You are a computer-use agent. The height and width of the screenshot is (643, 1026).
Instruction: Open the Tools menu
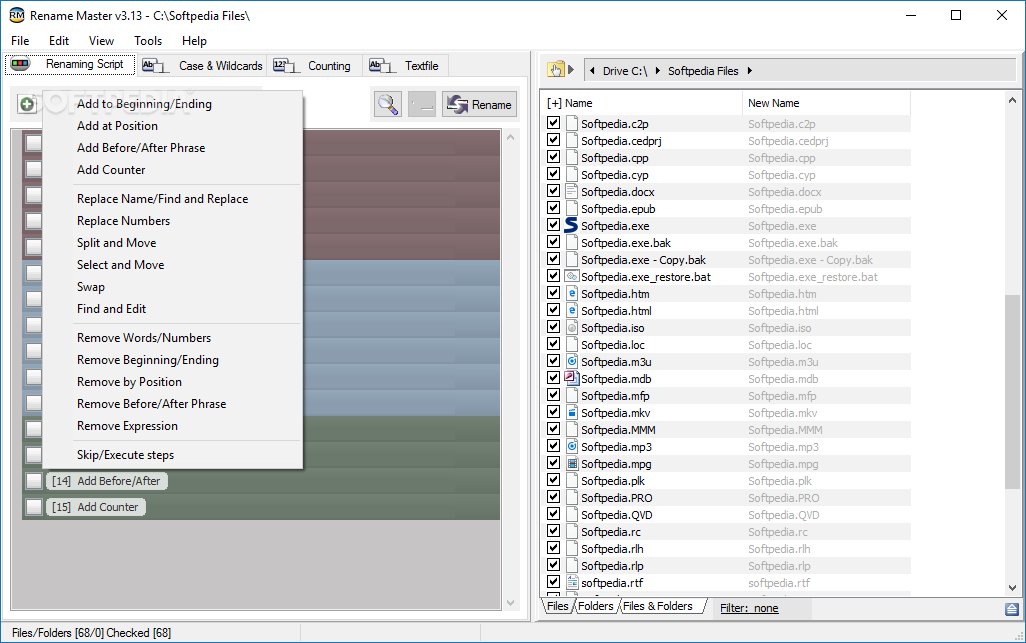tap(148, 41)
